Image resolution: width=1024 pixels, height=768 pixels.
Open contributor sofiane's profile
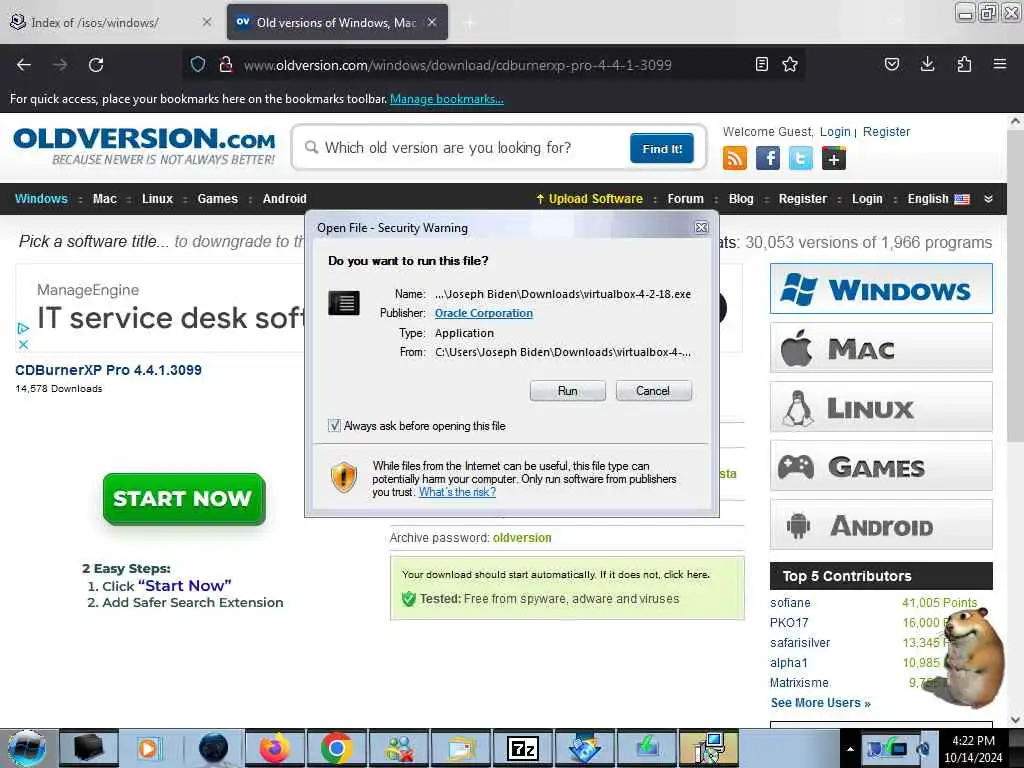click(790, 603)
